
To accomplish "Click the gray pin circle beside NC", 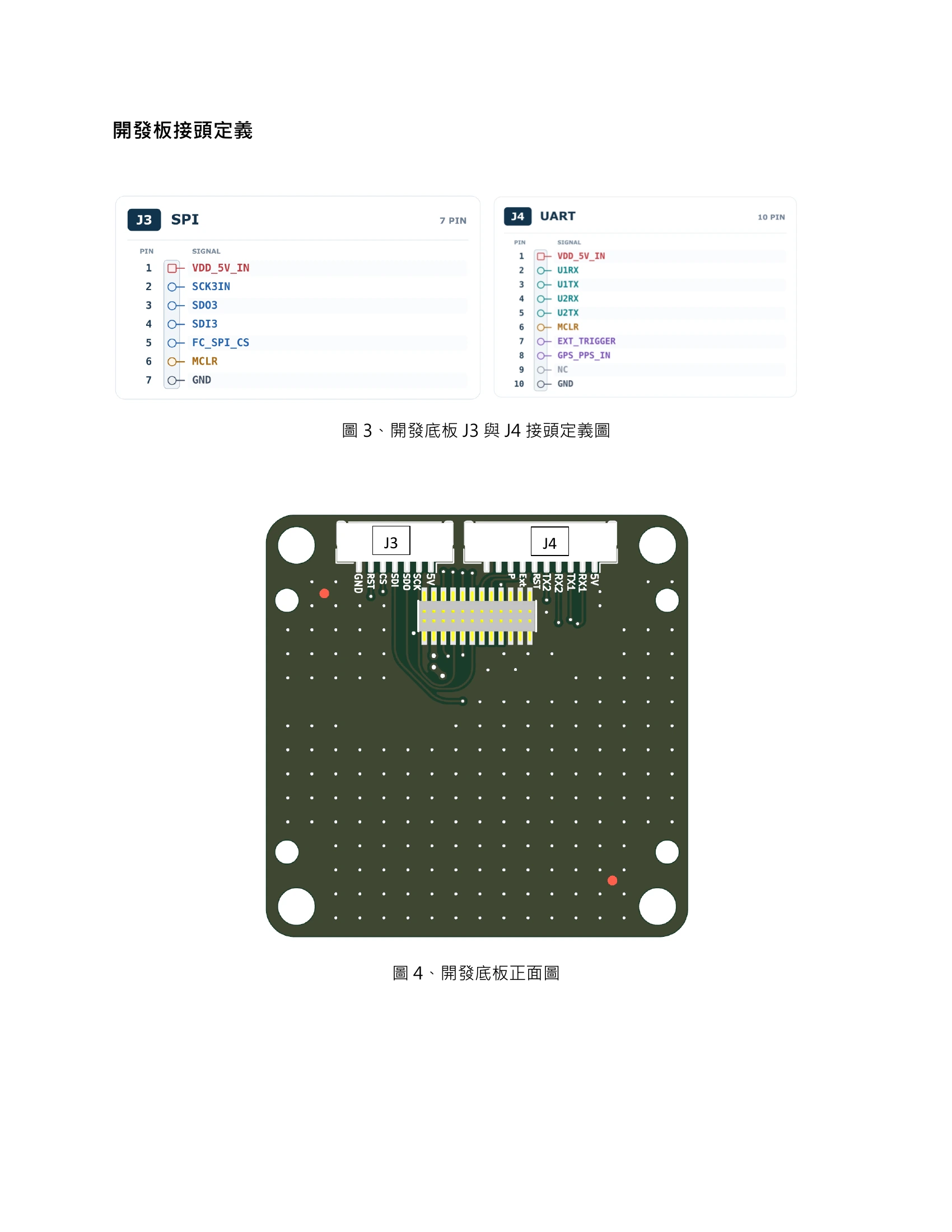I will click(540, 370).
